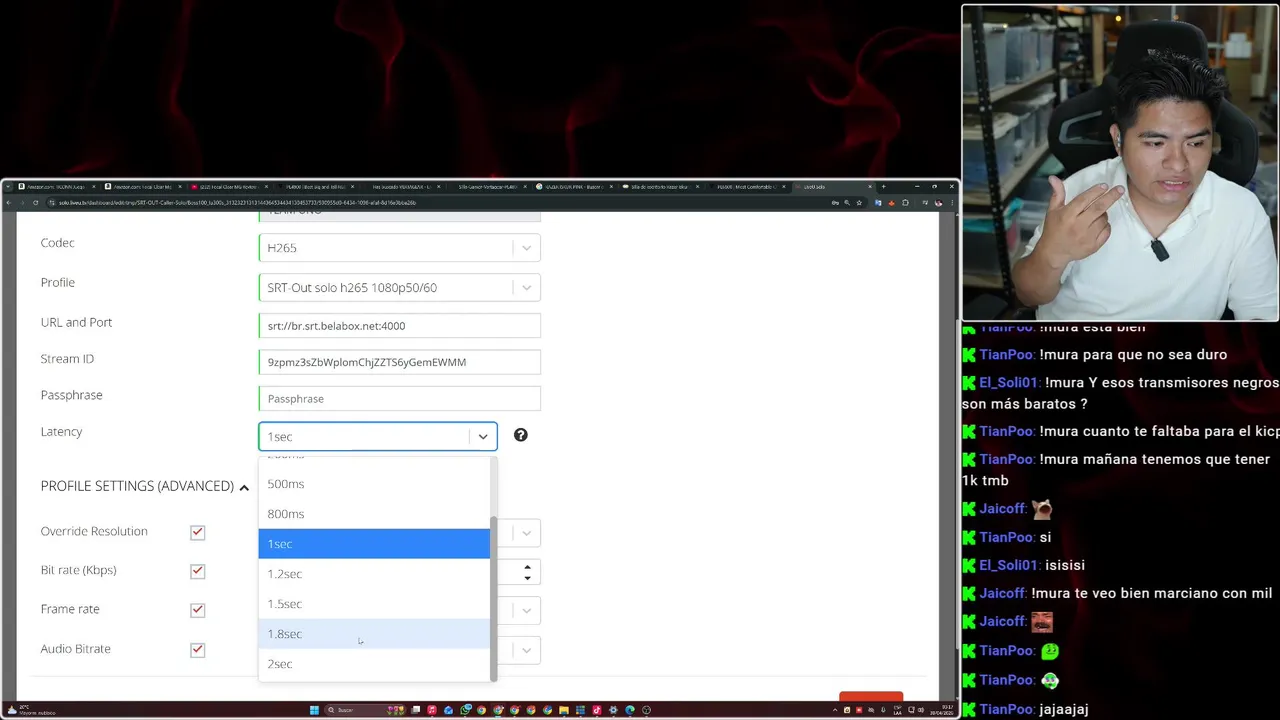Open Microsoft Edge from the taskbar
1280x720 pixels.
click(629, 710)
